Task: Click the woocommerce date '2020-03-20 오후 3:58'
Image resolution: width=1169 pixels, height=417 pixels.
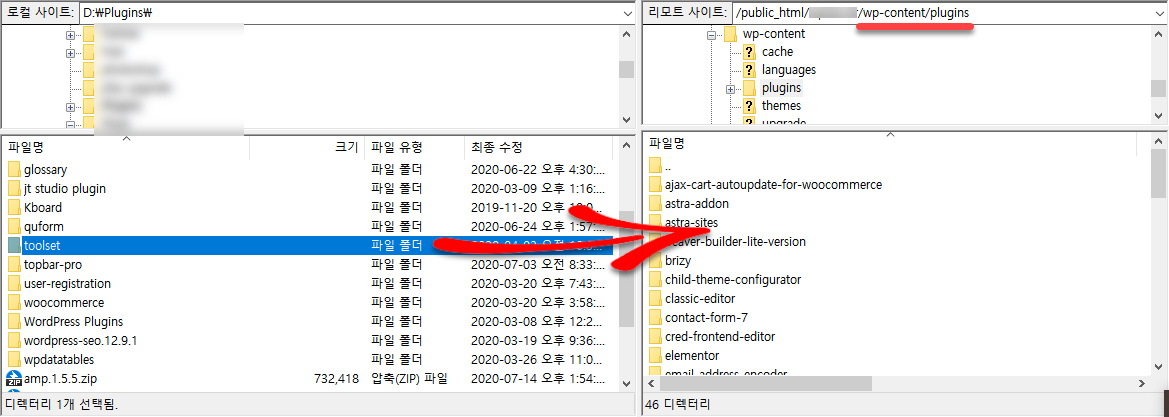Action: 538,303
